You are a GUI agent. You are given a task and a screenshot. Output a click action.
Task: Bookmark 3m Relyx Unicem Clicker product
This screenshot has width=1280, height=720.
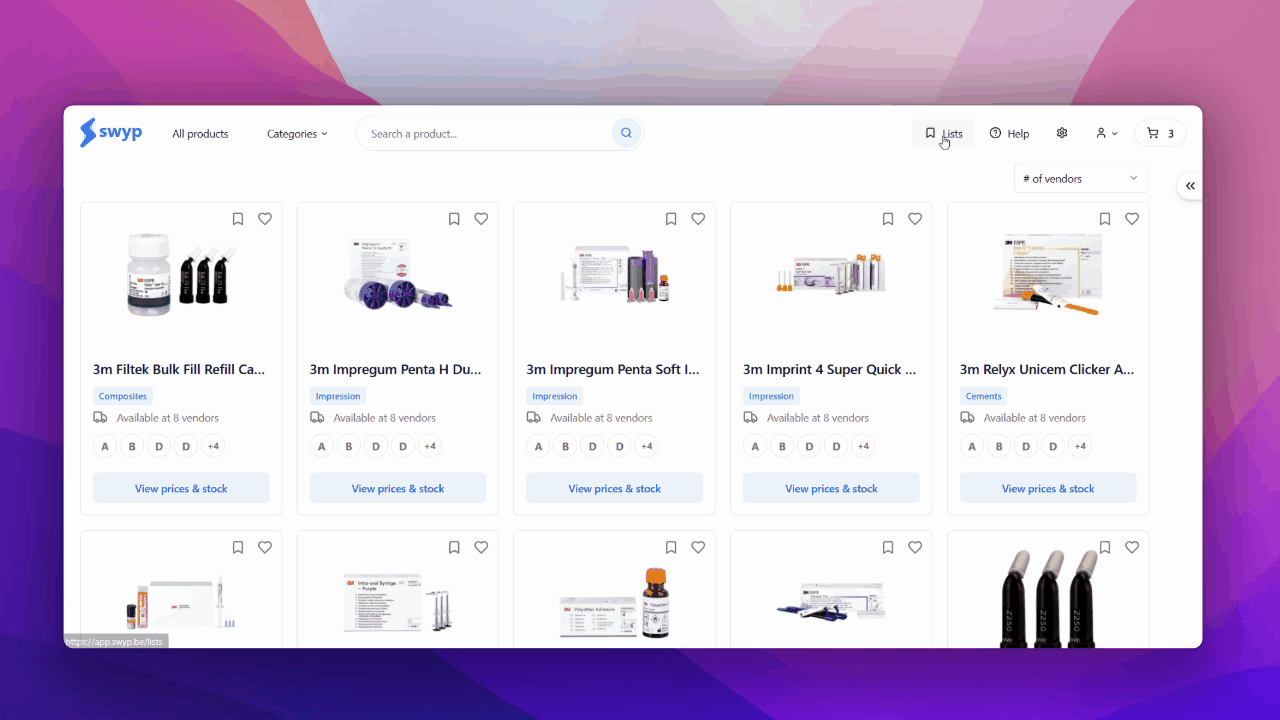[x=1105, y=219]
